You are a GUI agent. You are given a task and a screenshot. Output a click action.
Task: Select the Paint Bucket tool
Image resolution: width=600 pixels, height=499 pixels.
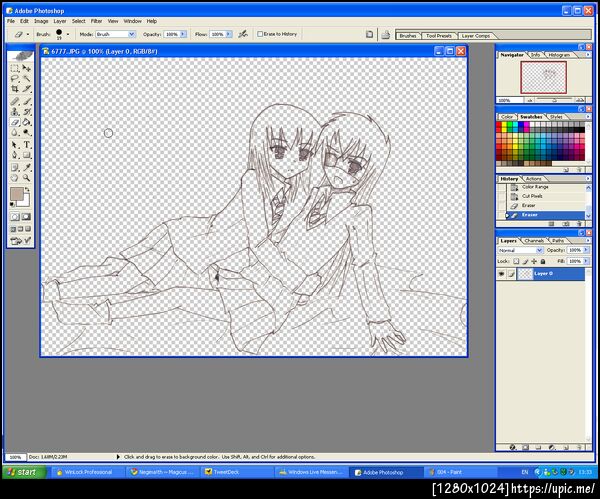26,122
